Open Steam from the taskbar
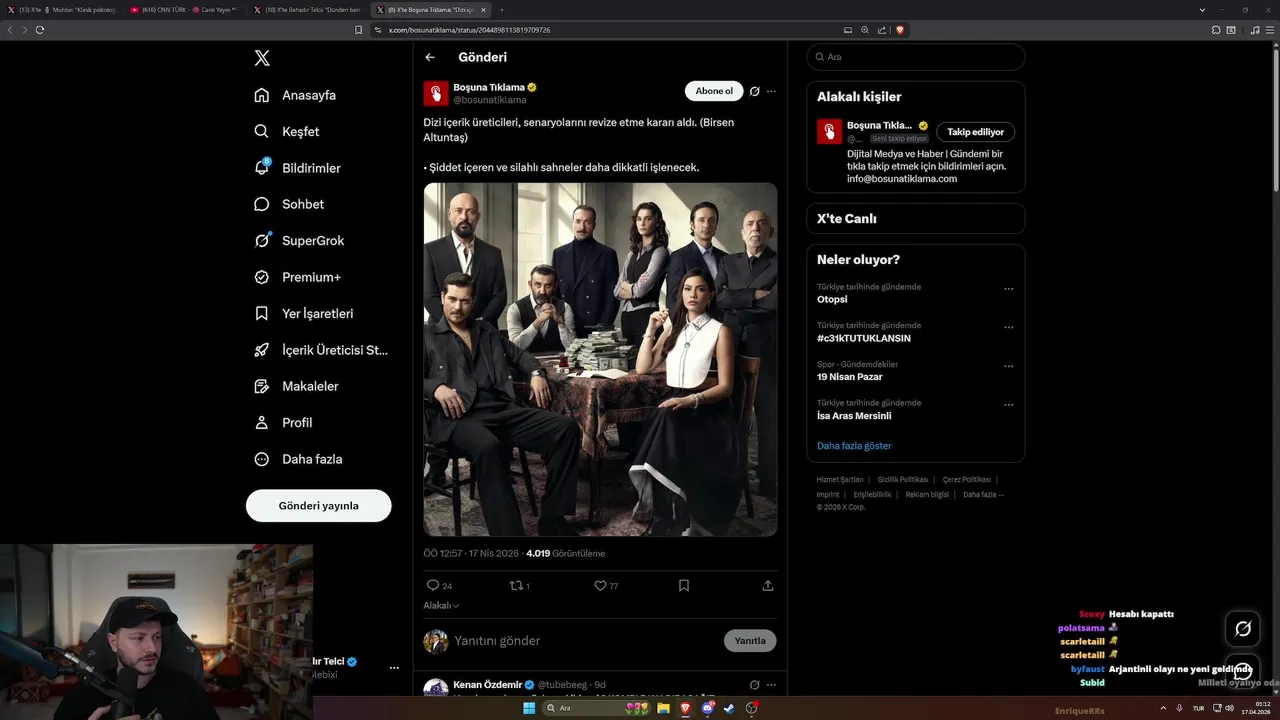The height and width of the screenshot is (720, 1280). (x=729, y=708)
